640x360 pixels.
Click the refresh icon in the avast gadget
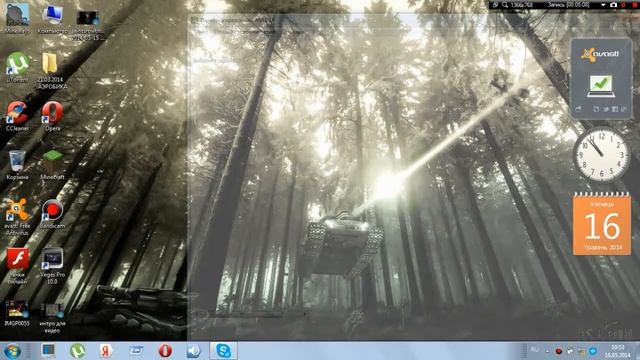[x=596, y=109]
